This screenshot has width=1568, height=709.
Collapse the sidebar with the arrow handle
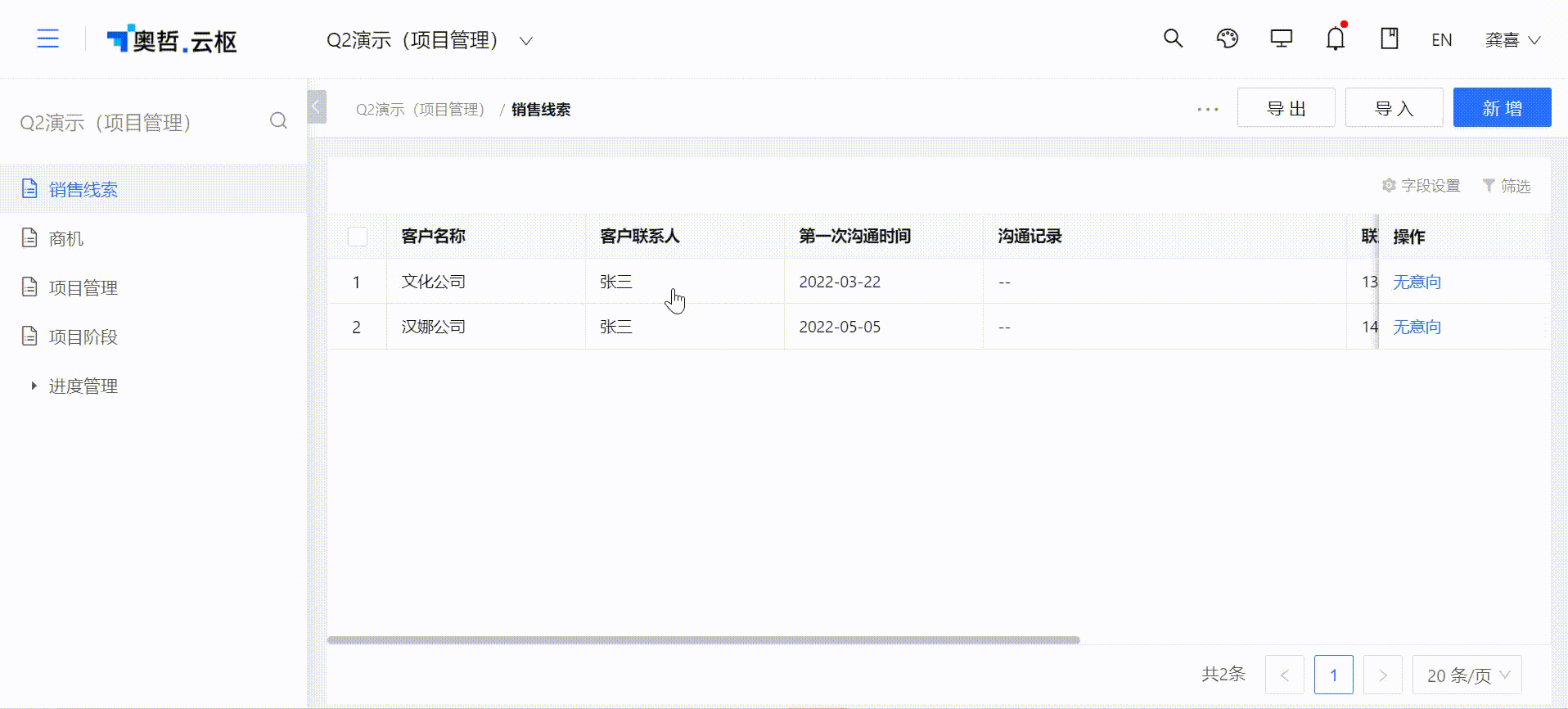317,106
